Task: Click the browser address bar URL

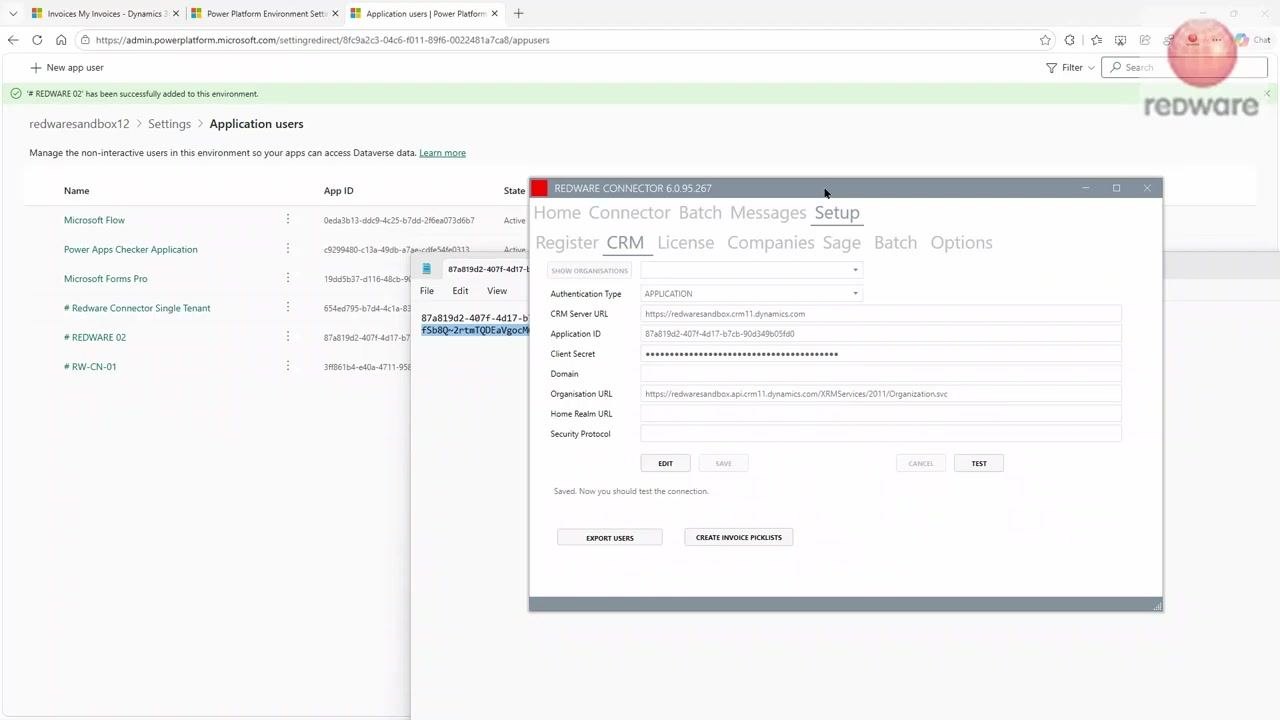Action: click(322, 40)
